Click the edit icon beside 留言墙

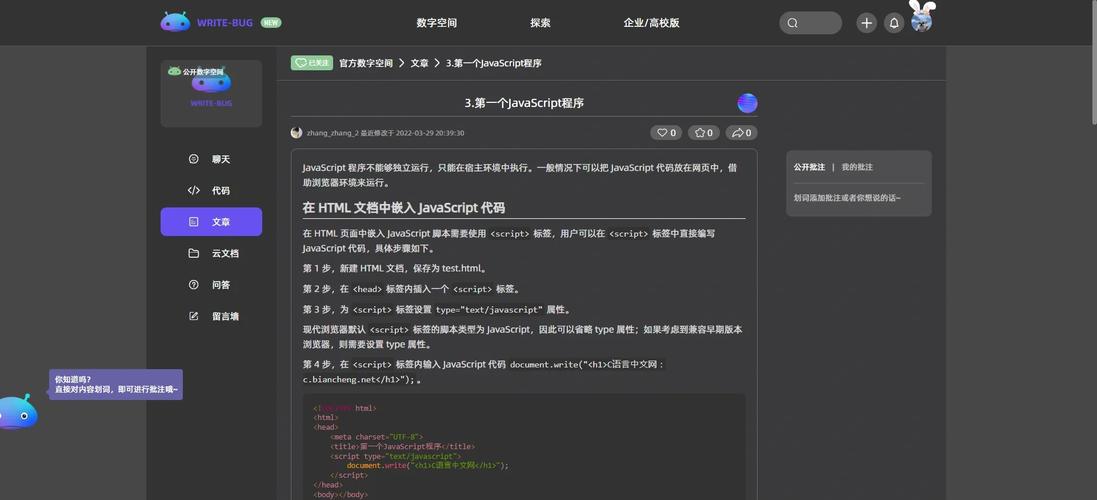point(194,316)
